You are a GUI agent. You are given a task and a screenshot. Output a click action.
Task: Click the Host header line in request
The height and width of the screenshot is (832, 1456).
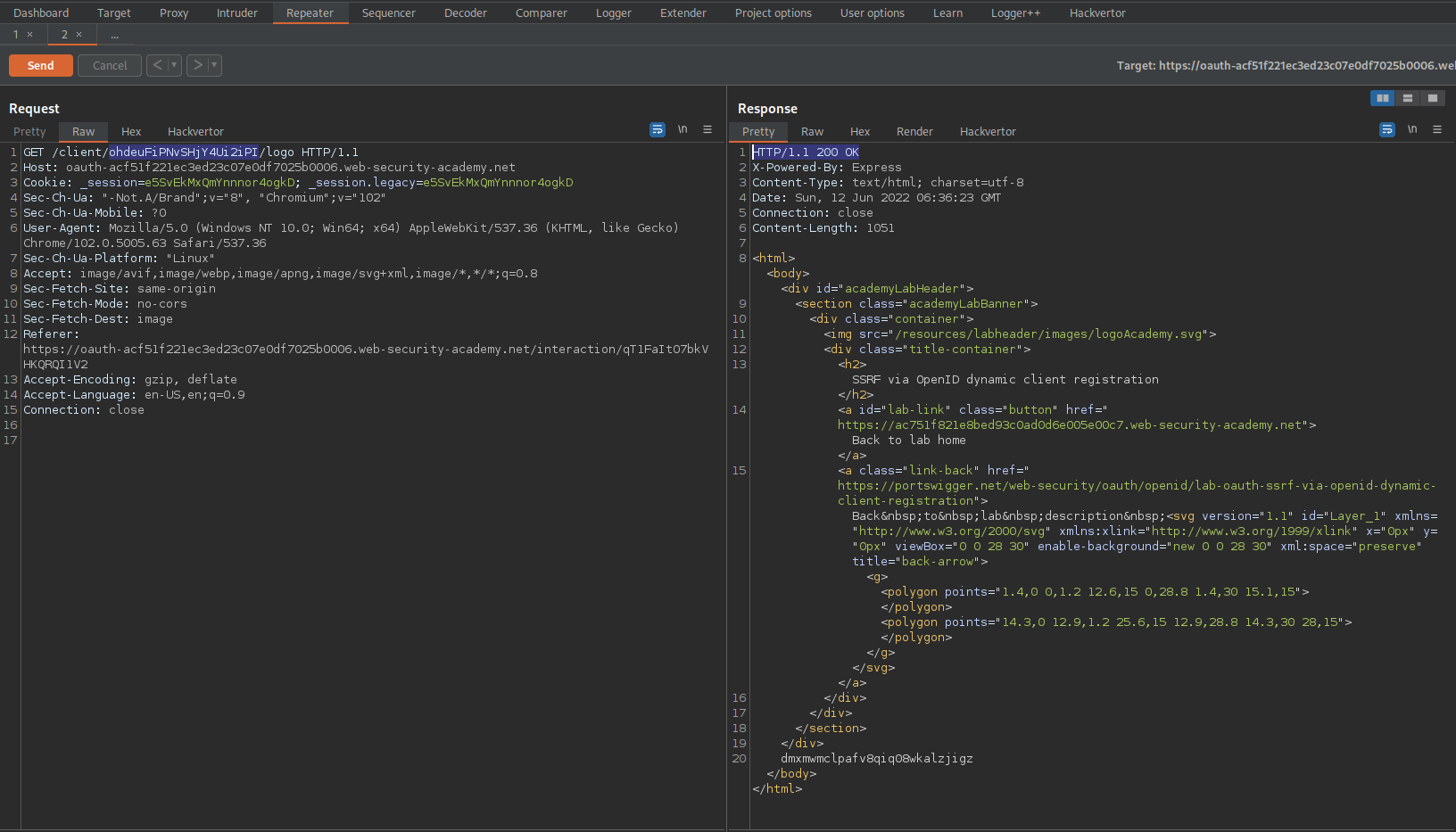(269, 168)
